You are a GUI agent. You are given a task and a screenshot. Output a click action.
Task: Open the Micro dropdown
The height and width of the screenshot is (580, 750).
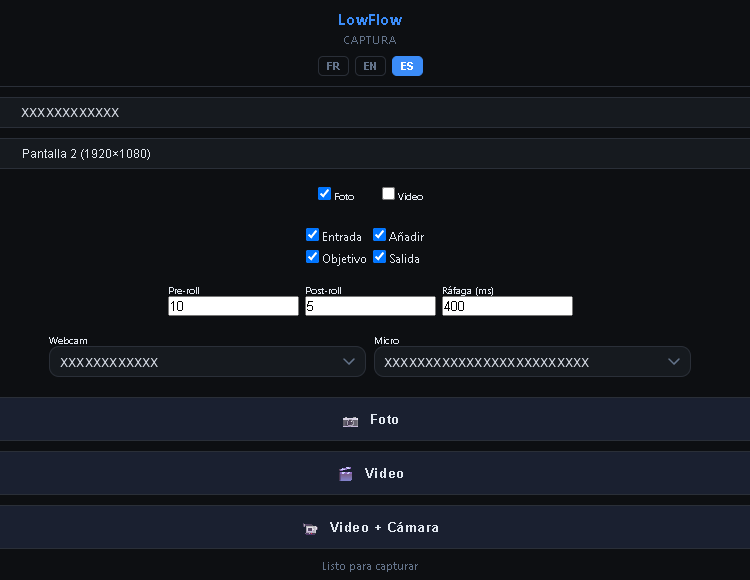coord(532,361)
